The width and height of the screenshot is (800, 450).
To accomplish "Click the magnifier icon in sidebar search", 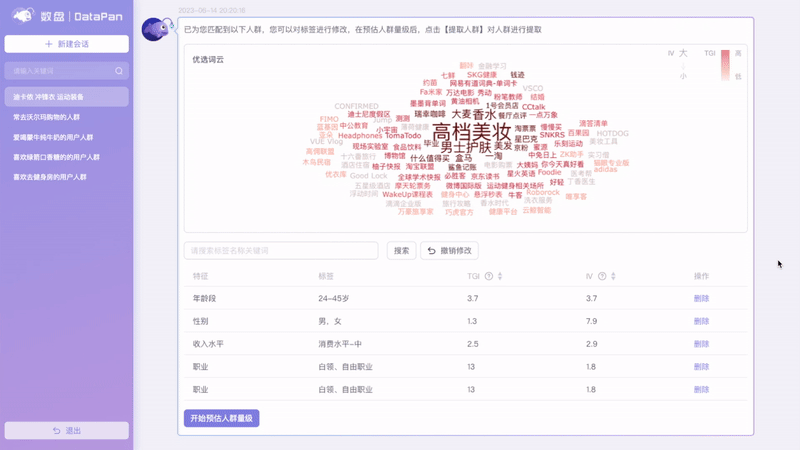I will [x=119, y=71].
